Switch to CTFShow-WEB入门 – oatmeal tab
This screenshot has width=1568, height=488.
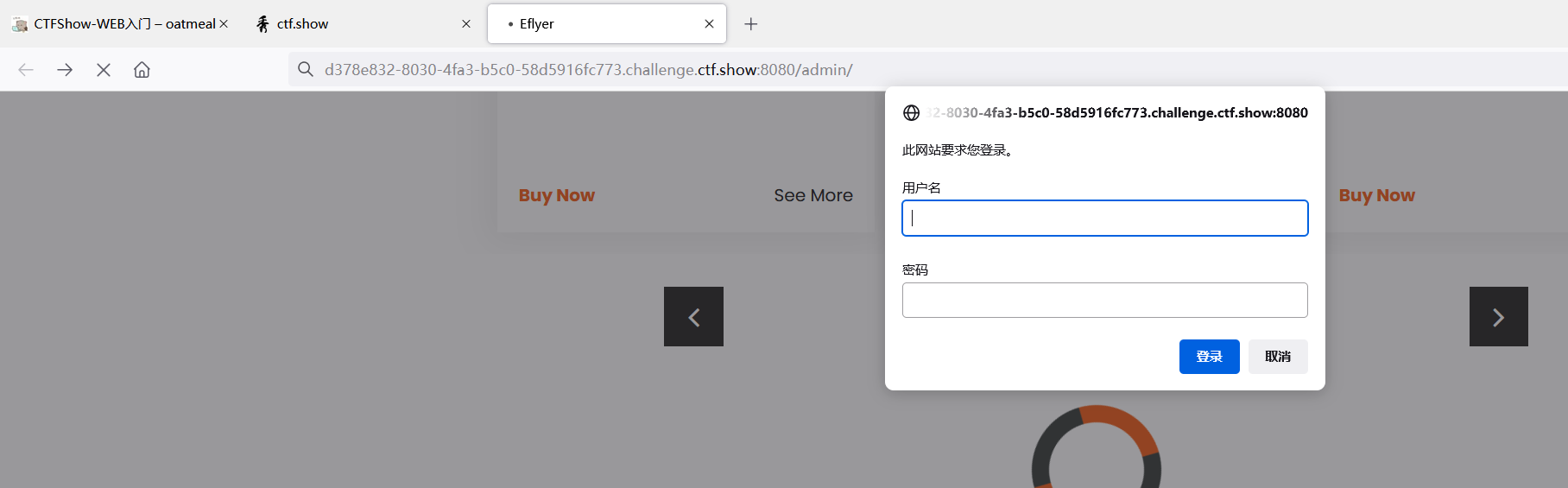121,24
